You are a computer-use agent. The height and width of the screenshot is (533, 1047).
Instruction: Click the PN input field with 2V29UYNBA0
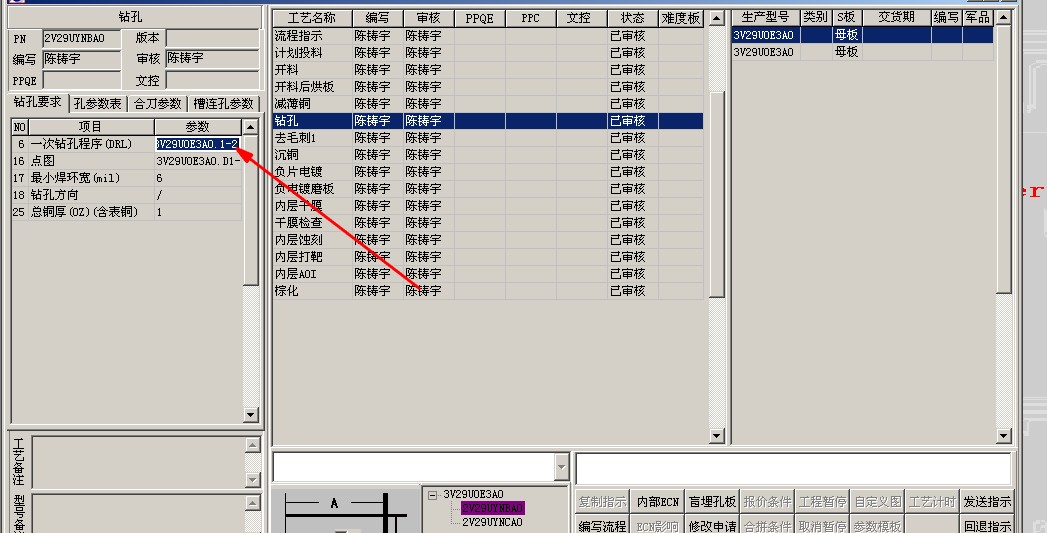[81, 39]
